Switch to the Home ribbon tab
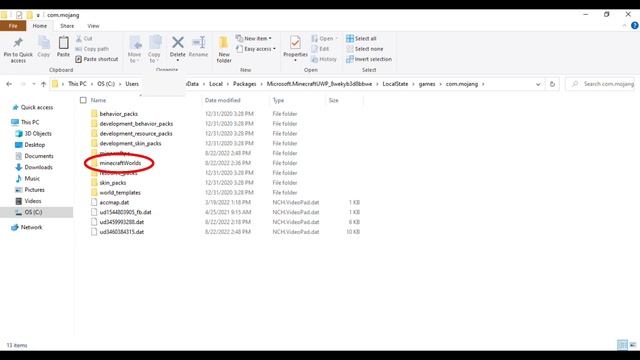 tap(40, 26)
